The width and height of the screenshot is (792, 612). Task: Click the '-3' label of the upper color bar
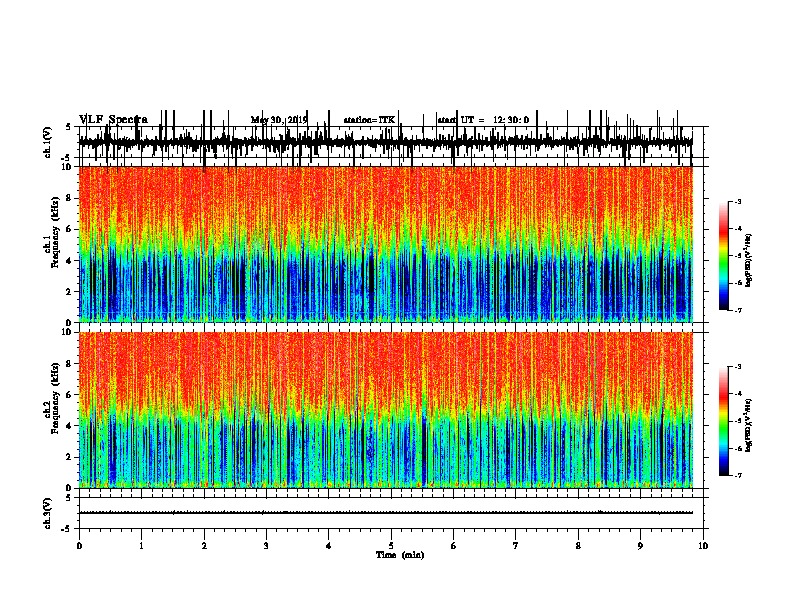click(x=737, y=201)
